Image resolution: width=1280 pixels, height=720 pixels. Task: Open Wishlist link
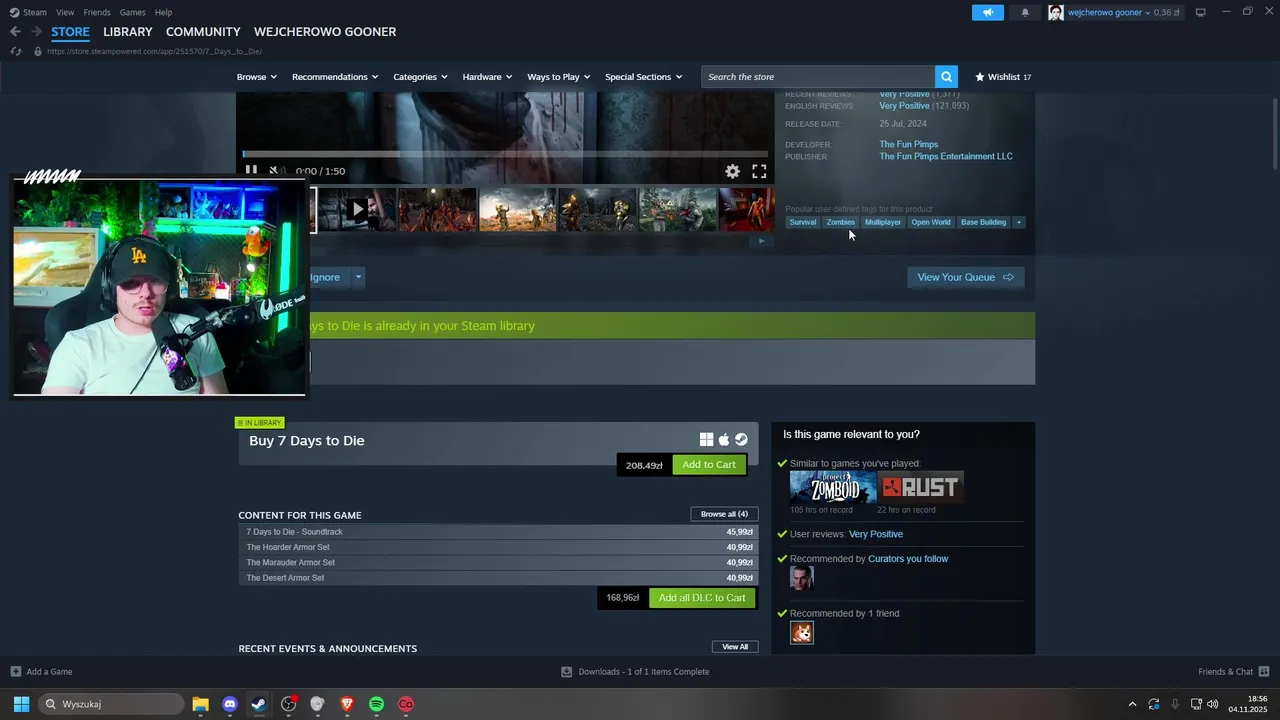[1003, 77]
